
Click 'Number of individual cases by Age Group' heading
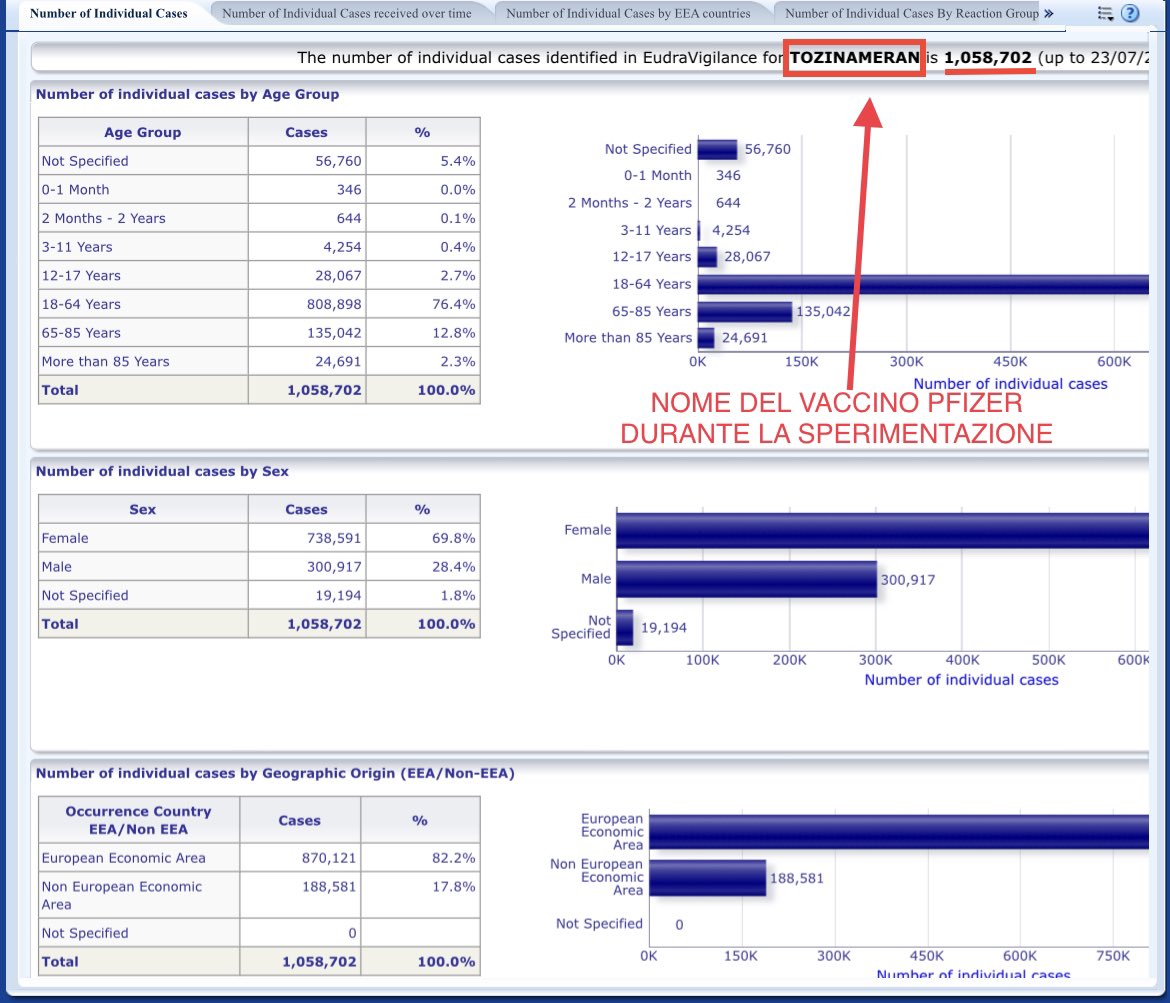click(x=187, y=94)
